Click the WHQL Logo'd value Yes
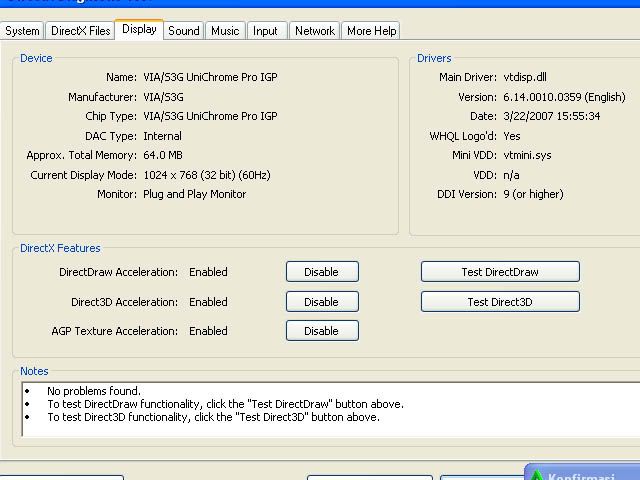Viewport: 640px width, 480px height. 512,136
